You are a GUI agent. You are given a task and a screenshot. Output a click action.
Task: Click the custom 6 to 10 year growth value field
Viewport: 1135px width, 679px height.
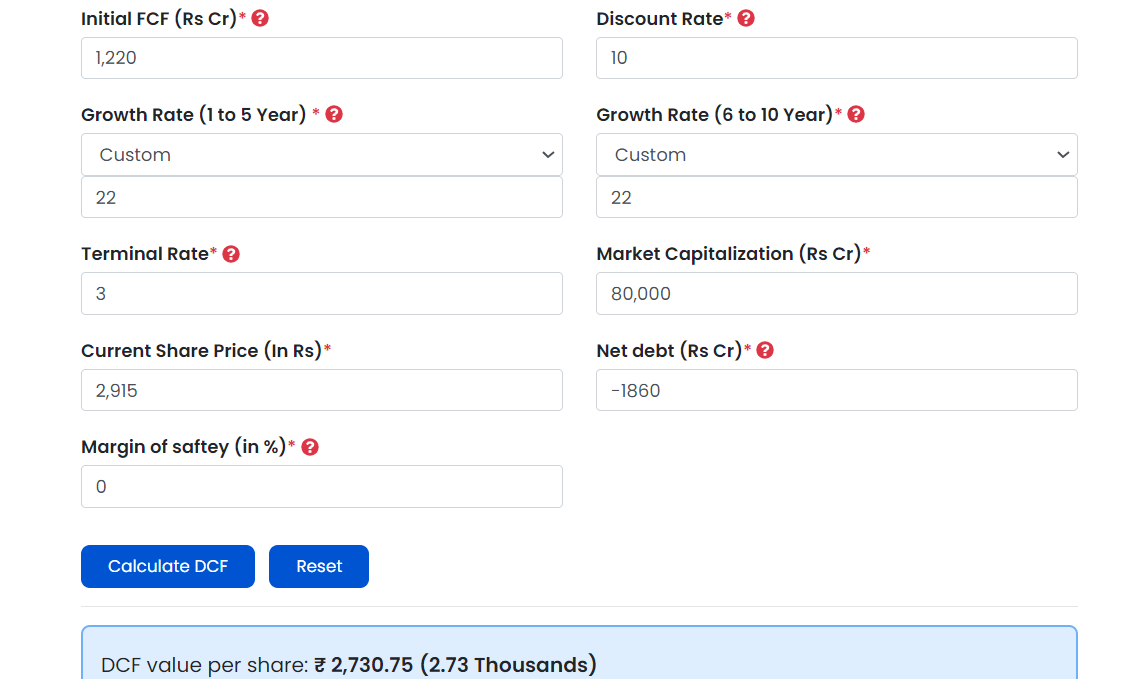pos(837,197)
